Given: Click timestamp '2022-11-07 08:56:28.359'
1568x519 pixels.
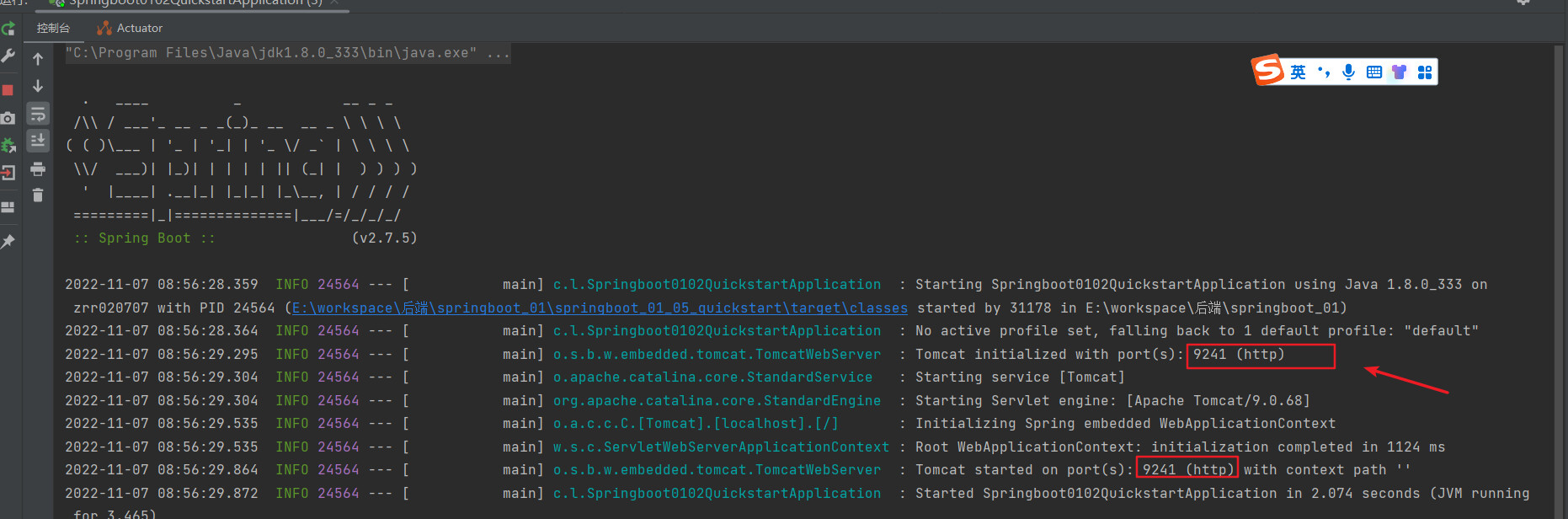Looking at the screenshot, I should pyautogui.click(x=162, y=285).
